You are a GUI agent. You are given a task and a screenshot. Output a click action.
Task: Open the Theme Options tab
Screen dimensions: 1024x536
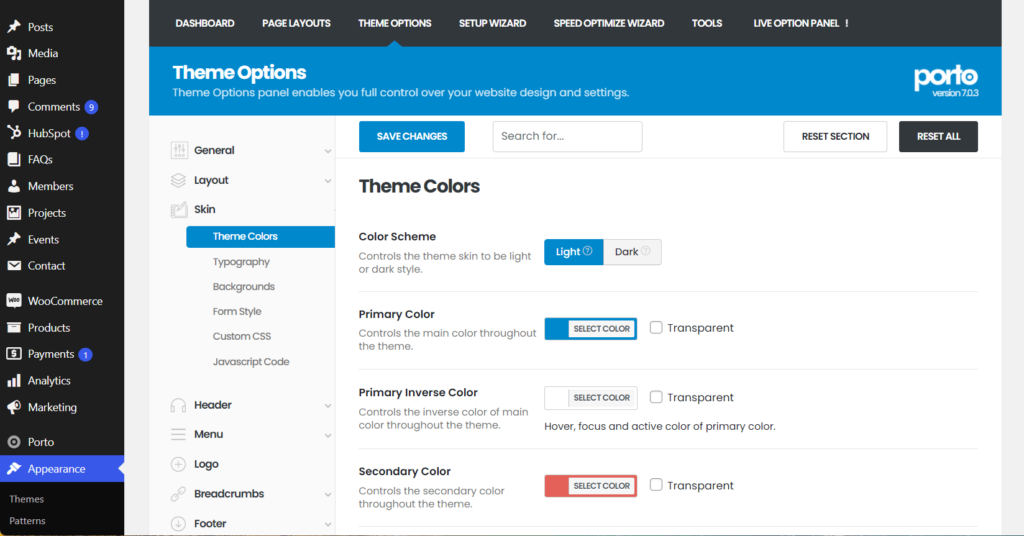pyautogui.click(x=394, y=24)
